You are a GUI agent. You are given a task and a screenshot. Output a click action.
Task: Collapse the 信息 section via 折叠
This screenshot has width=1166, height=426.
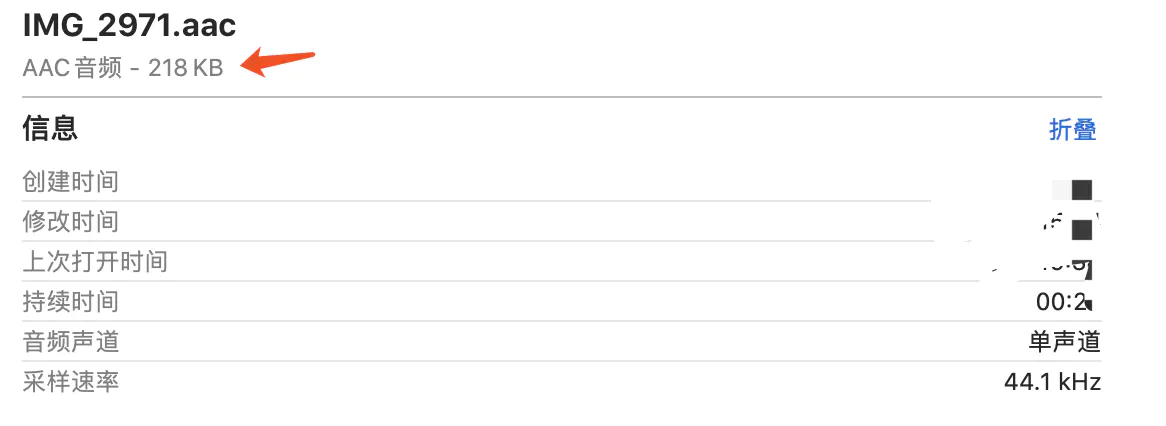[x=1072, y=129]
